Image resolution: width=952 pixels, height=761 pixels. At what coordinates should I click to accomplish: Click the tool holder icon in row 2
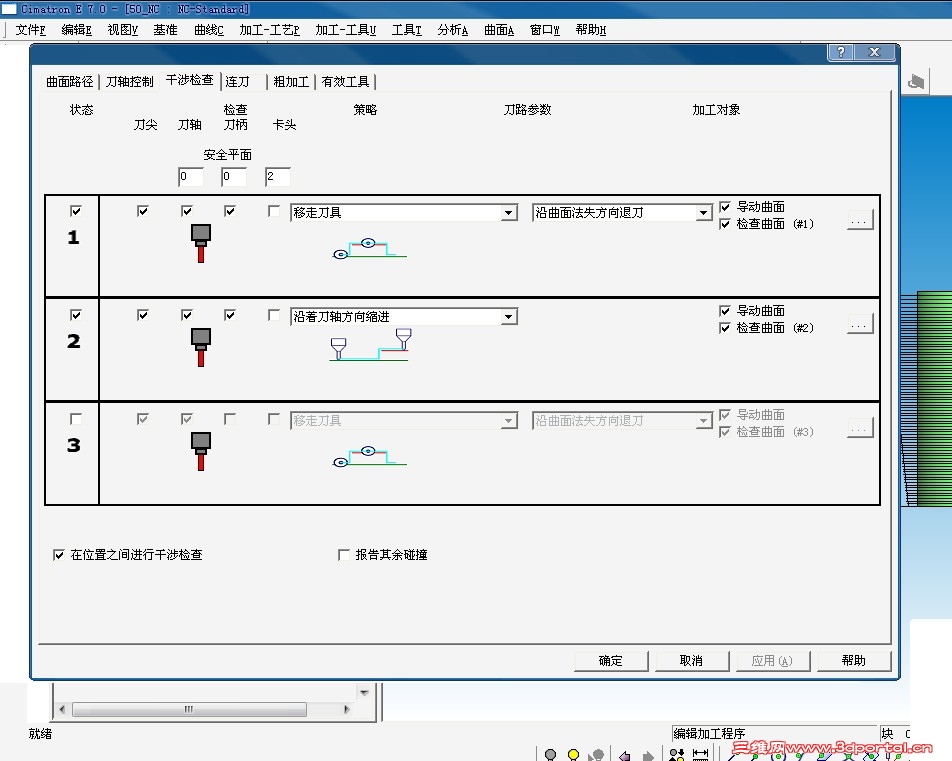click(201, 347)
